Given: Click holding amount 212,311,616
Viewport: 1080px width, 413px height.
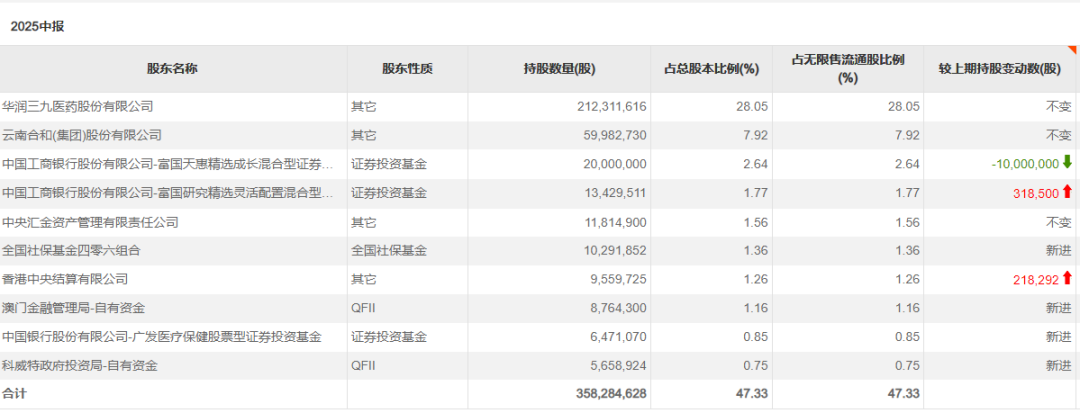Looking at the screenshot, I should click(610, 107).
